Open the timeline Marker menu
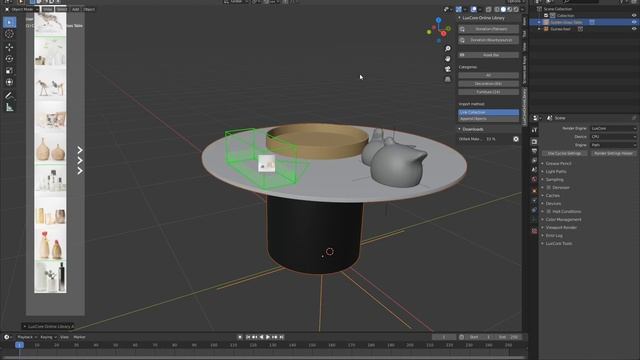 pyautogui.click(x=79, y=337)
